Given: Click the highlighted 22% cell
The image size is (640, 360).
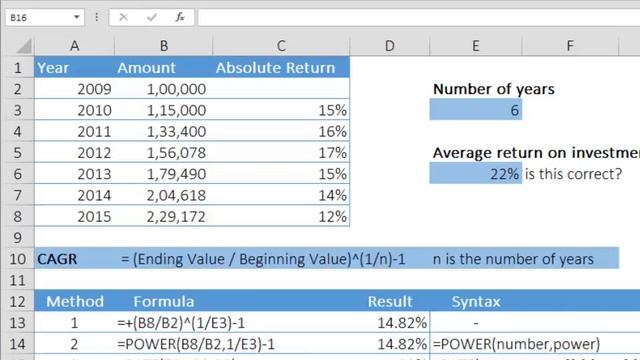Looking at the screenshot, I should click(x=476, y=174).
